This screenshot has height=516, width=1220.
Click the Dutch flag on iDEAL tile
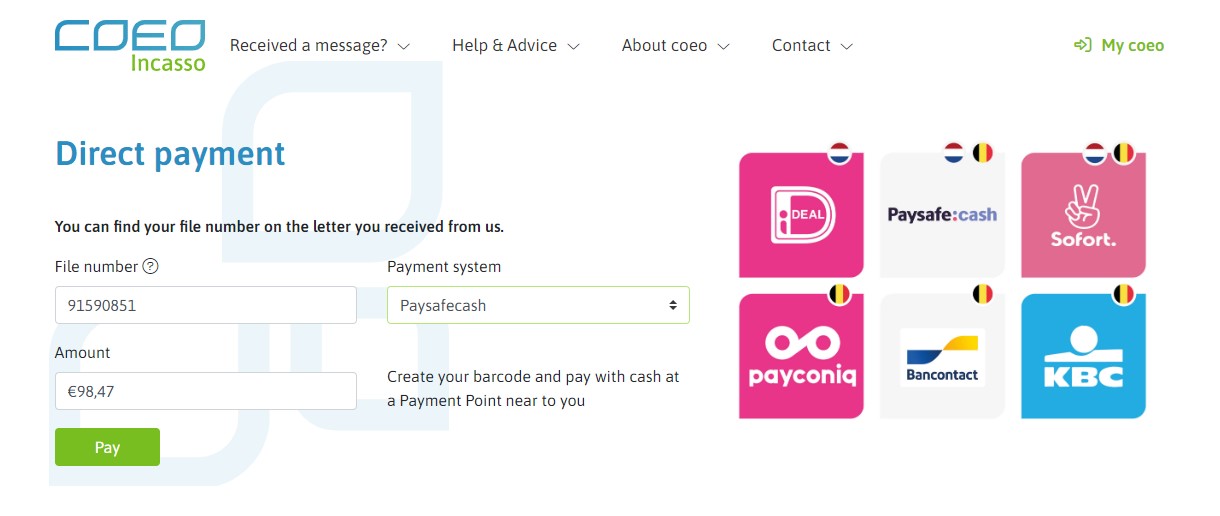pyautogui.click(x=839, y=153)
